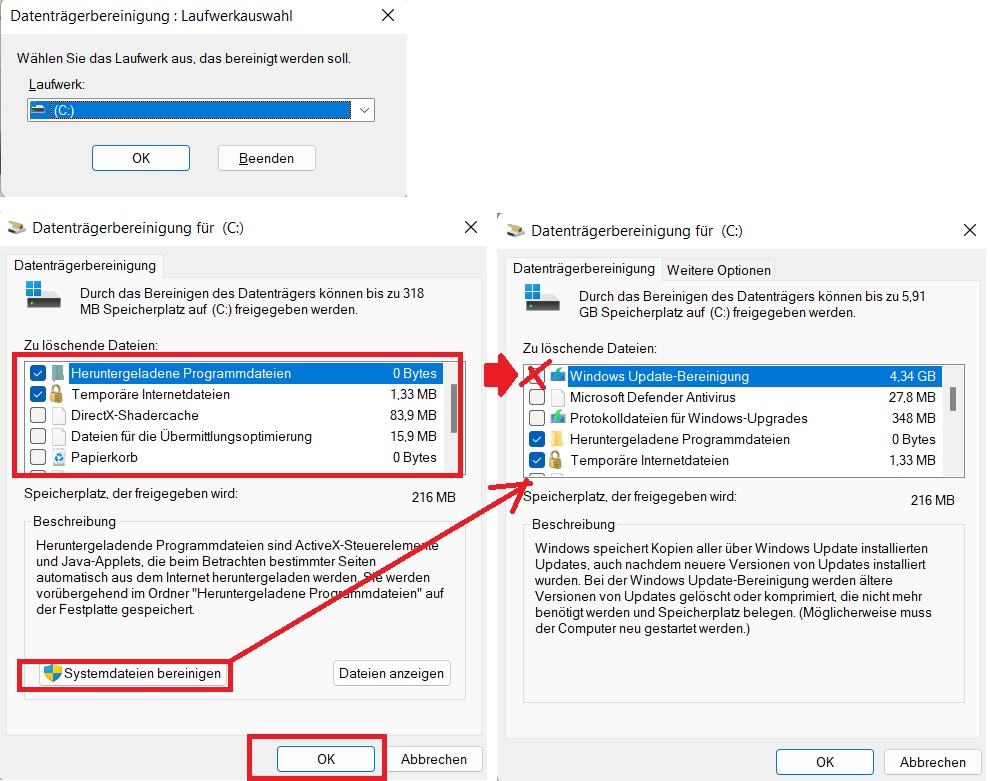This screenshot has height=781, width=992.
Task: Click the lock icon for Temporäre Internetdateien right
Action: (555, 459)
